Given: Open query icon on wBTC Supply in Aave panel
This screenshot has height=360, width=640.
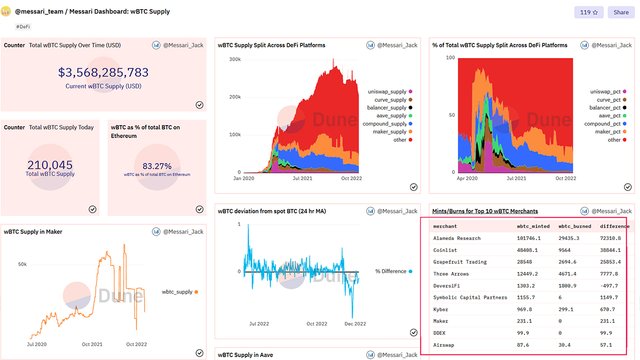Looking at the screenshot, I should [x=370, y=355].
